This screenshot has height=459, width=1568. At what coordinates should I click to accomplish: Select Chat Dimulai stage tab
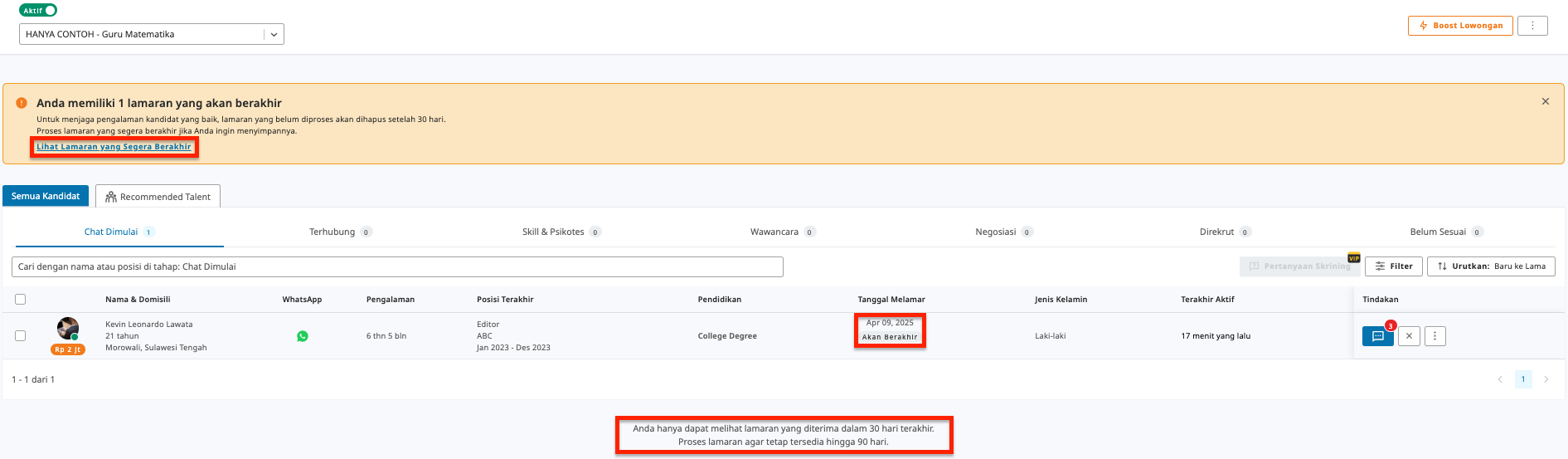coord(119,232)
